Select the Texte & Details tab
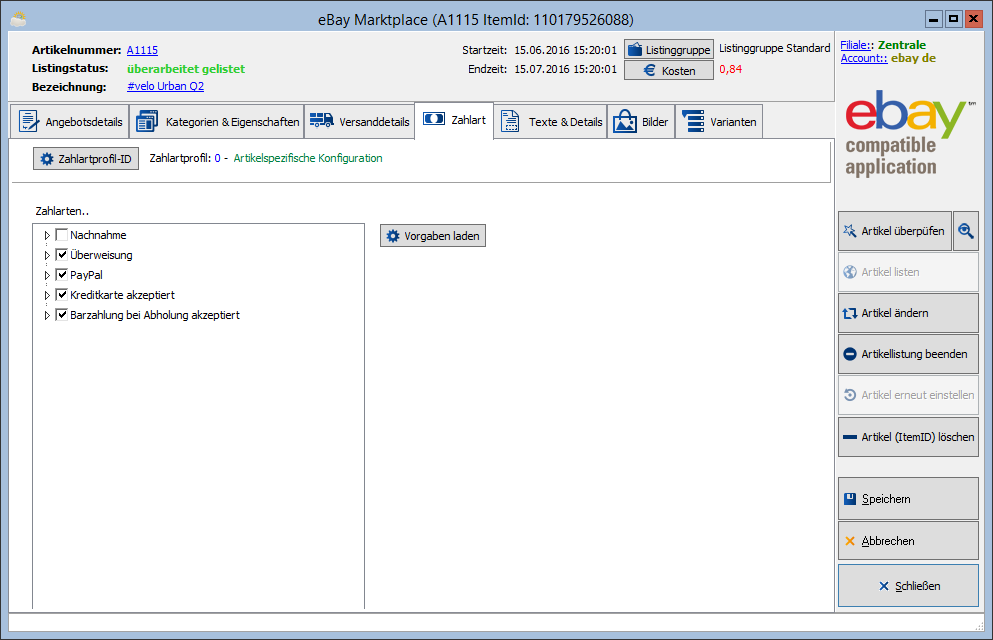The height and width of the screenshot is (640, 993). (x=550, y=122)
